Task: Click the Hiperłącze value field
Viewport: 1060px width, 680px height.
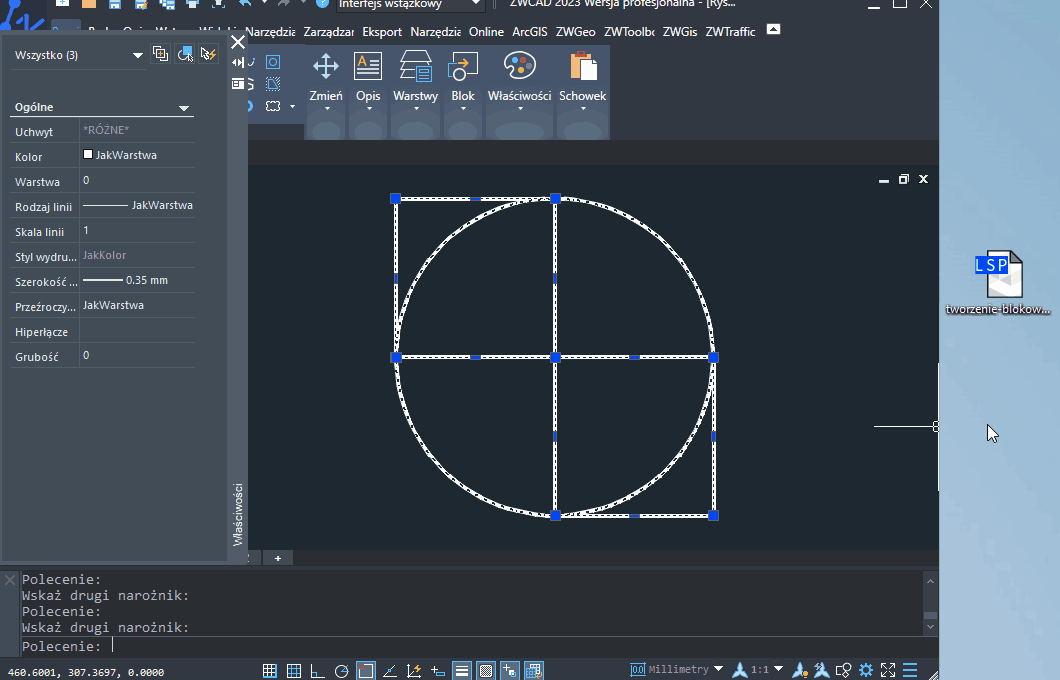Action: click(x=137, y=331)
